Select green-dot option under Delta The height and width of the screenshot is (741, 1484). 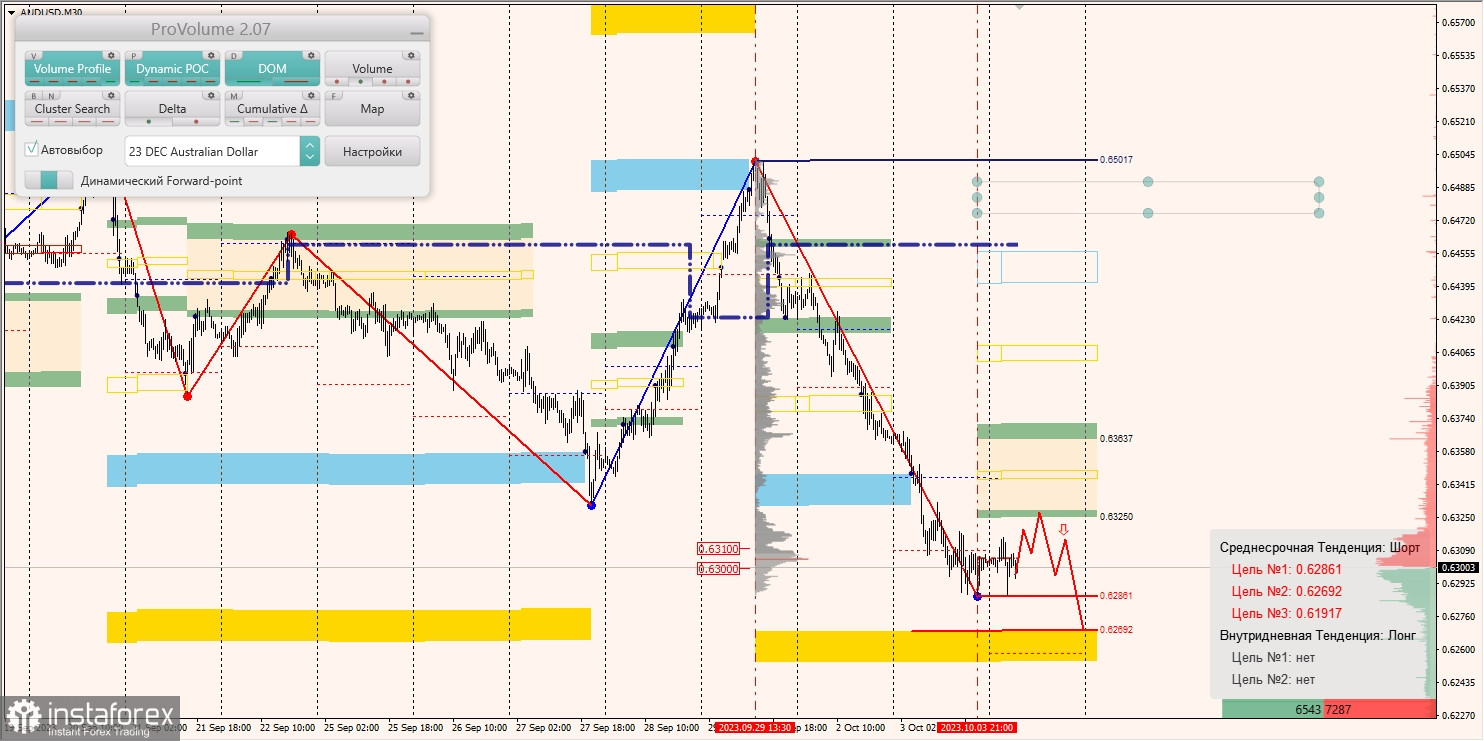click(148, 122)
